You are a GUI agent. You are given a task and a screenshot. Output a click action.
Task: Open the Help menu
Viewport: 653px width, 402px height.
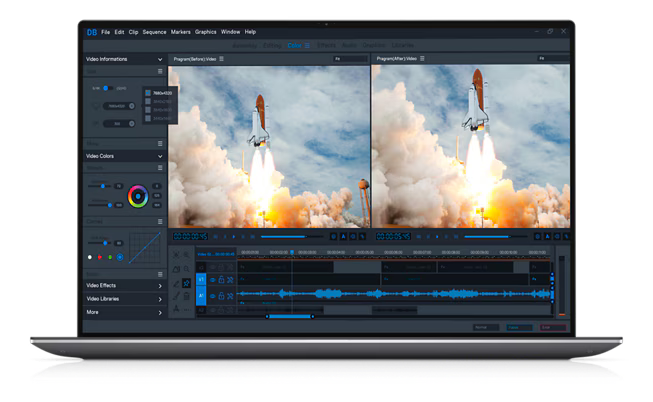[x=250, y=32]
